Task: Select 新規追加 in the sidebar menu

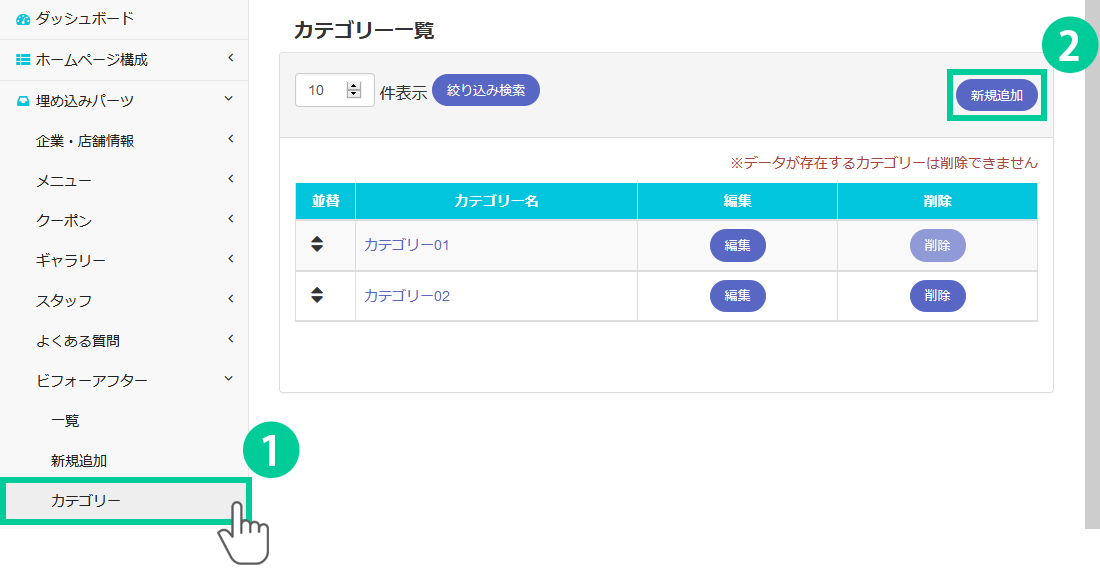Action: point(79,461)
